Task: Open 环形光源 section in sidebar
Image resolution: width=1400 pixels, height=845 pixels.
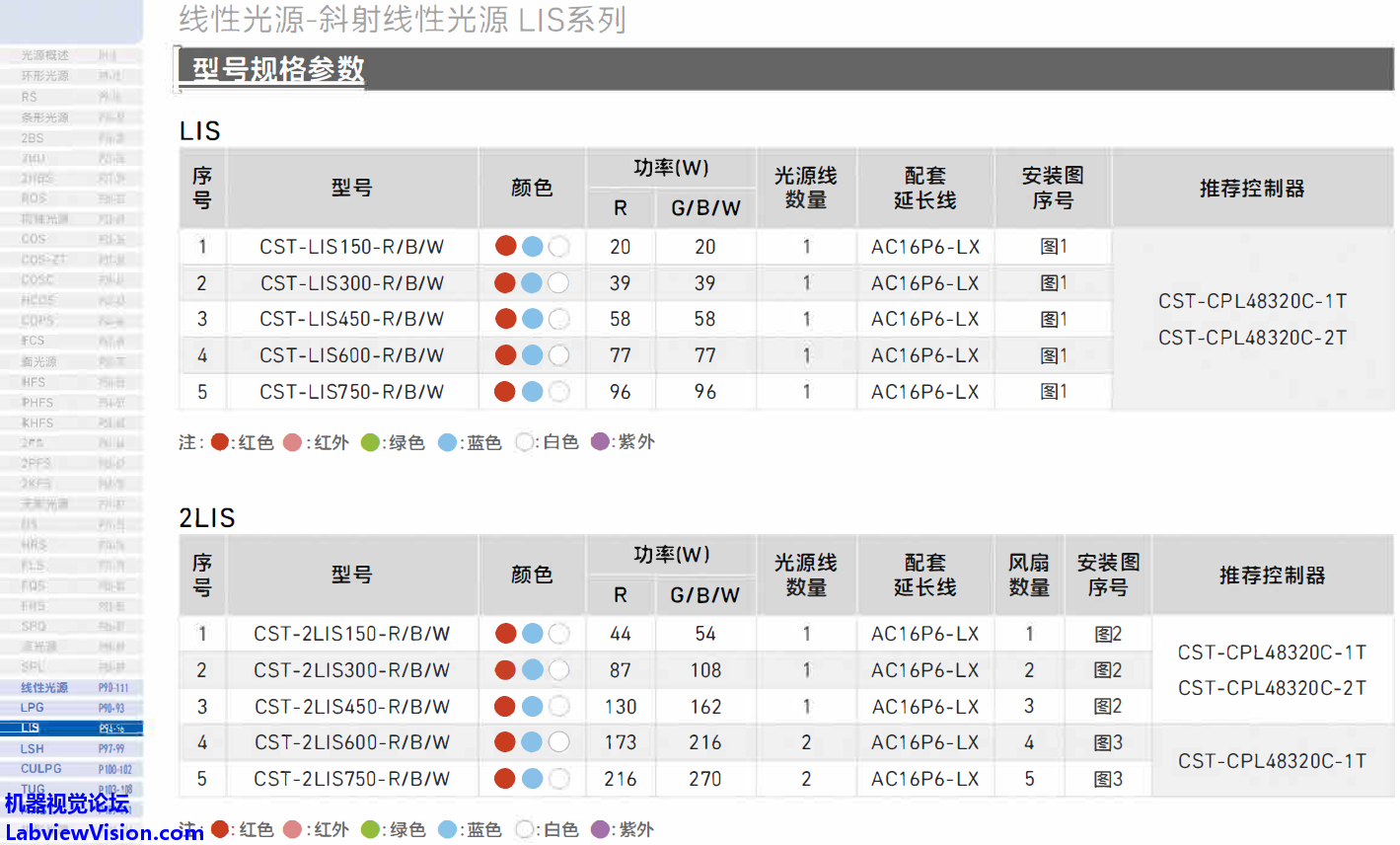Action: tap(45, 76)
